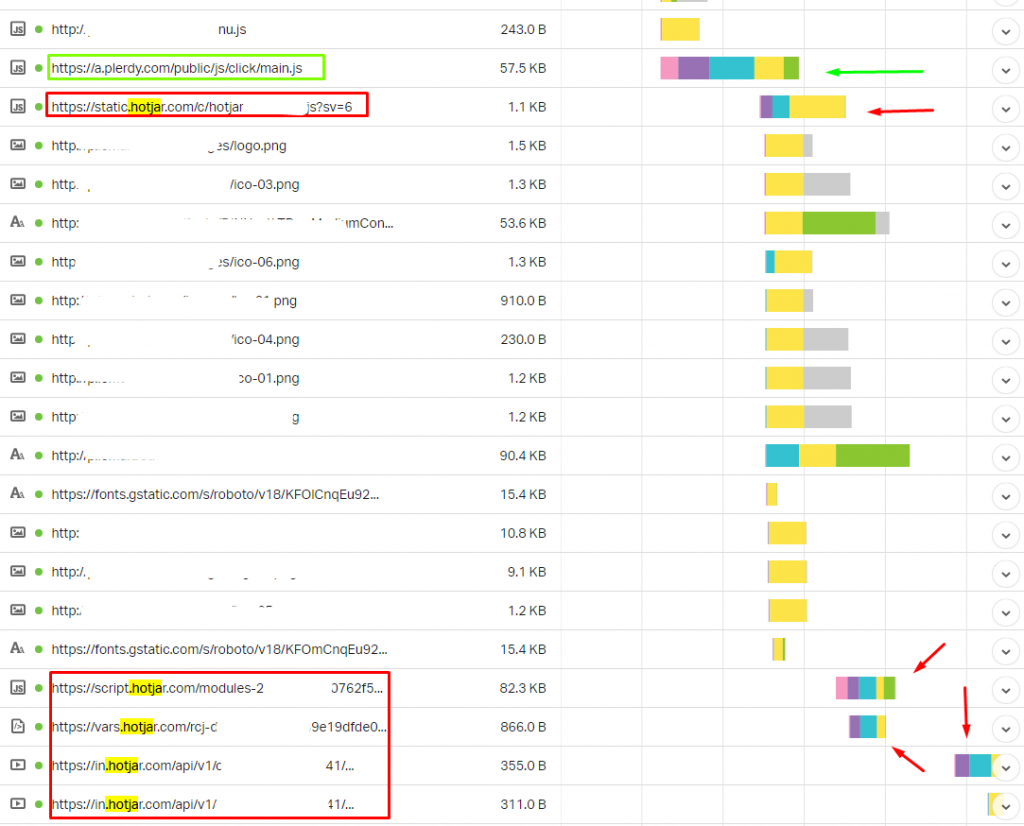Click the font icon on the 90.4 KB row
This screenshot has width=1024, height=826.
pos(18,454)
